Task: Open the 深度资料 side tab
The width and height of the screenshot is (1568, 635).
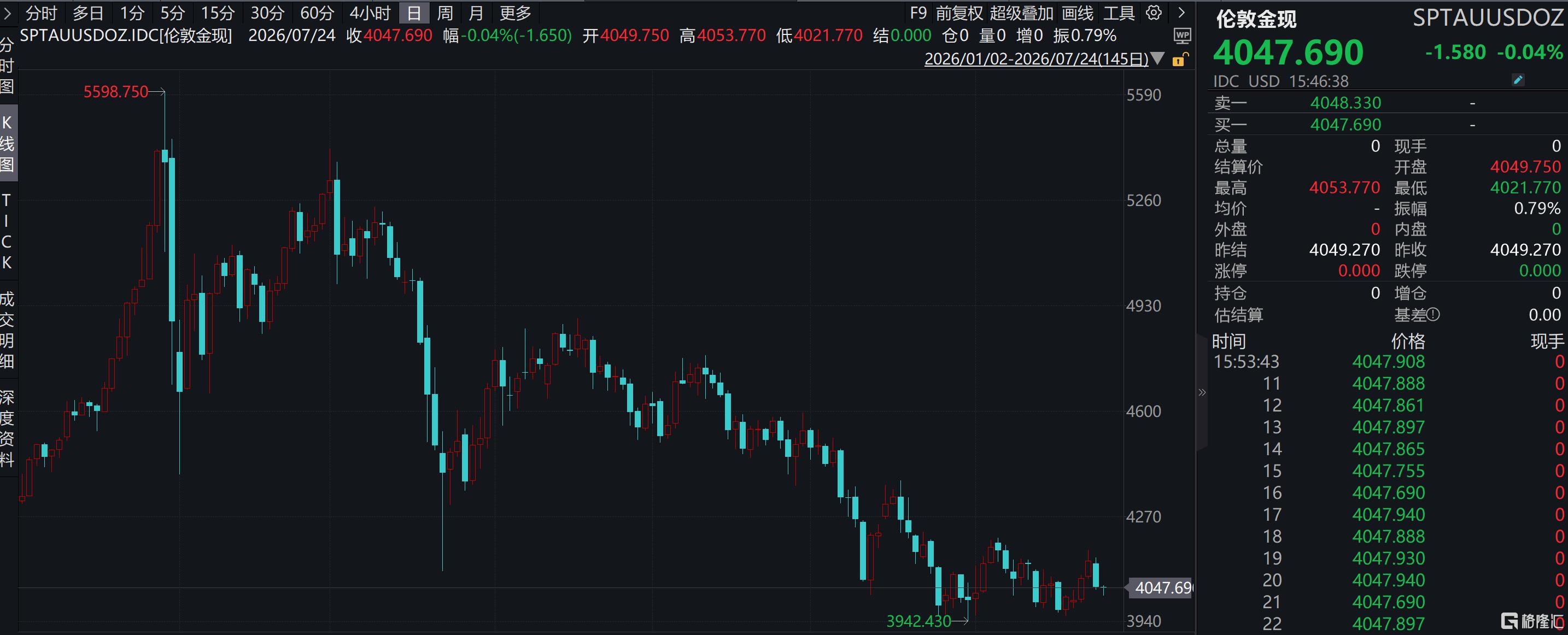Action: tap(7, 428)
